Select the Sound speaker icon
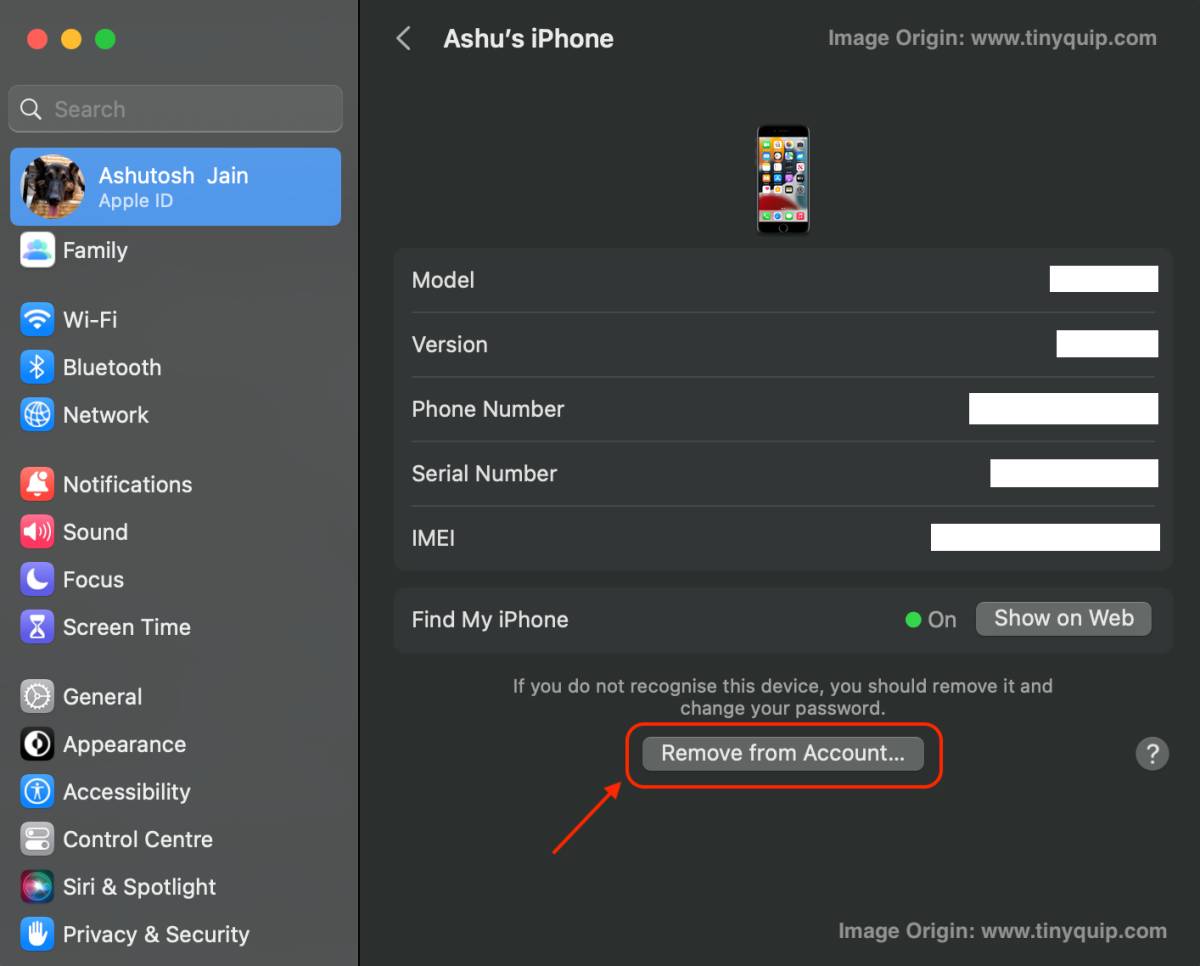The width and height of the screenshot is (1200, 966). (x=37, y=532)
